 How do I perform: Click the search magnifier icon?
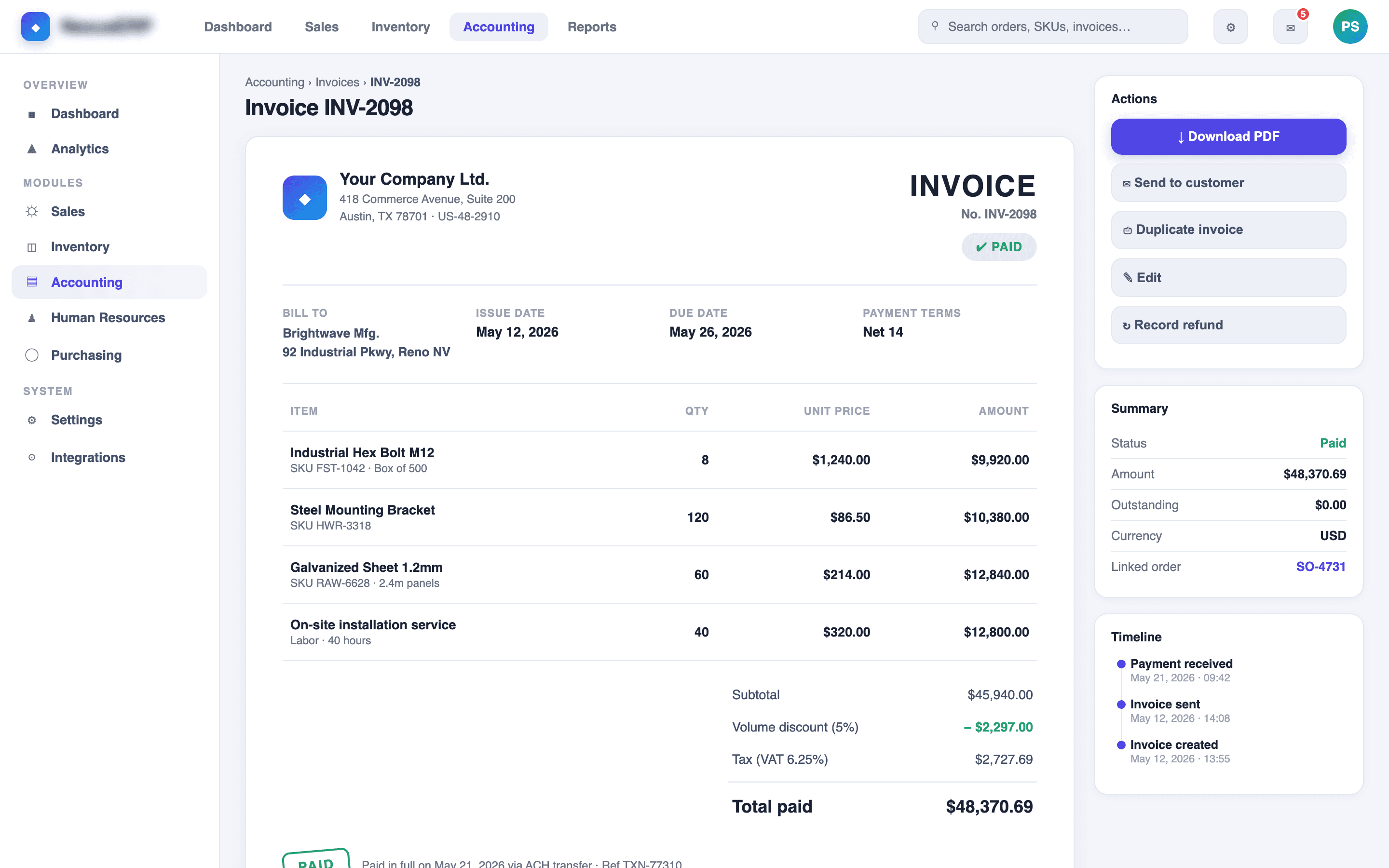(x=935, y=27)
